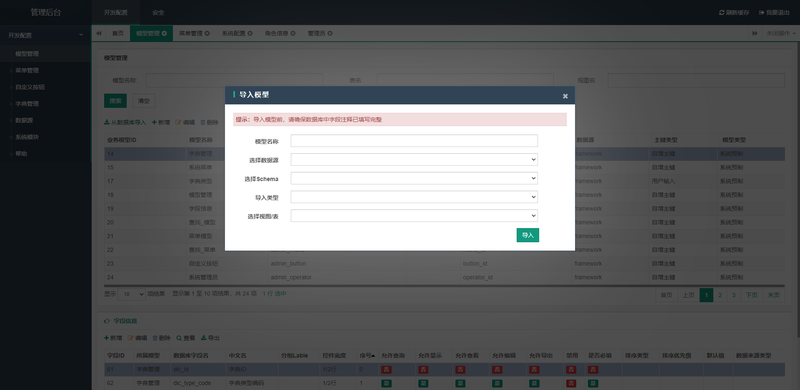Sort field table by 序号 column arrow
This screenshot has width=800, height=390.
[x=373, y=355]
